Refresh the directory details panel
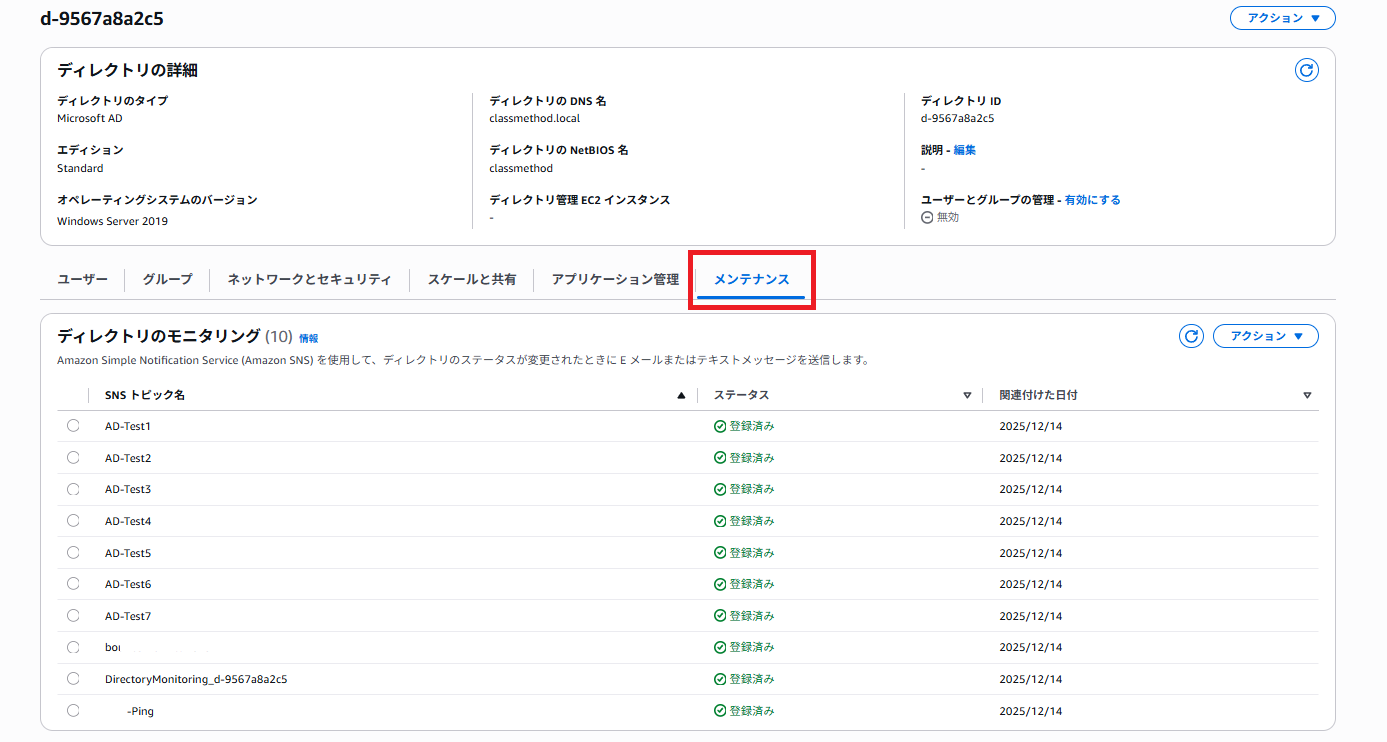This screenshot has height=742, width=1387. tap(1306, 70)
